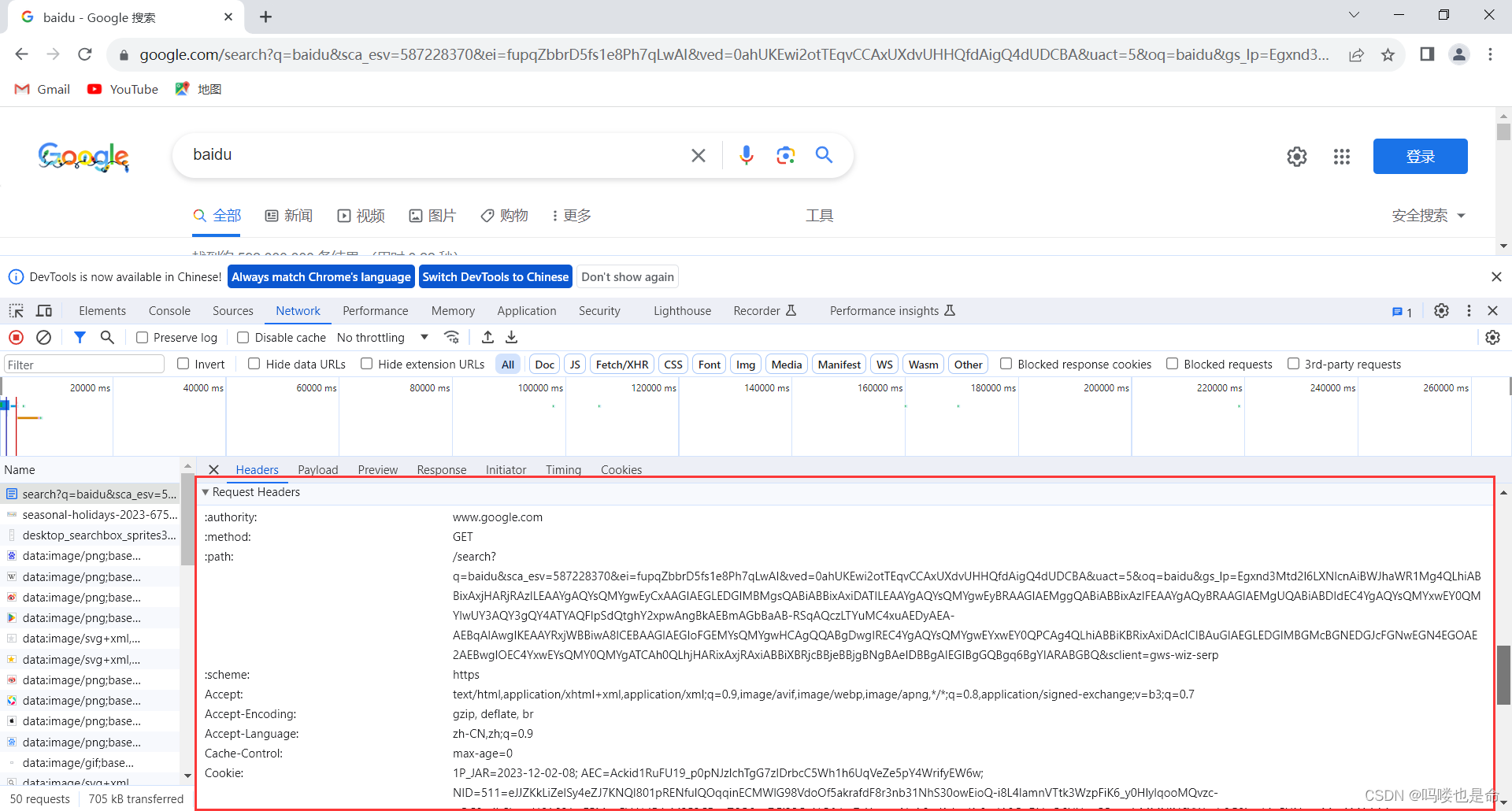Reload the page
This screenshot has width=1512, height=811.
pos(85,54)
